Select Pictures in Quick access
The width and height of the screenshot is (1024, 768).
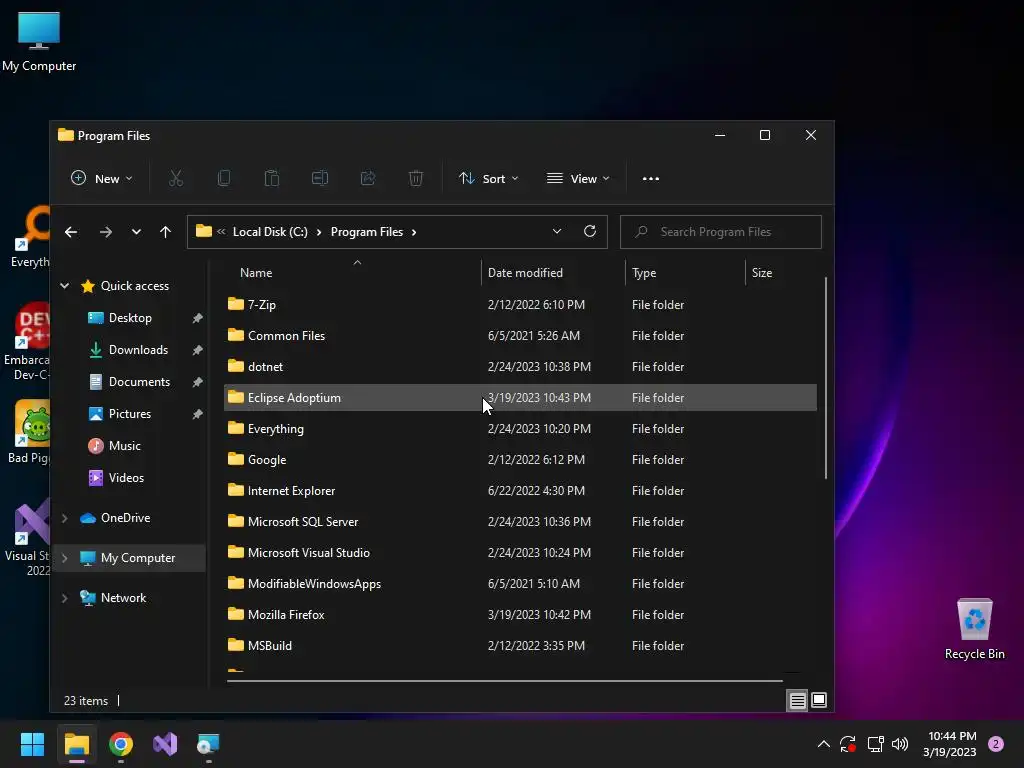click(x=129, y=414)
